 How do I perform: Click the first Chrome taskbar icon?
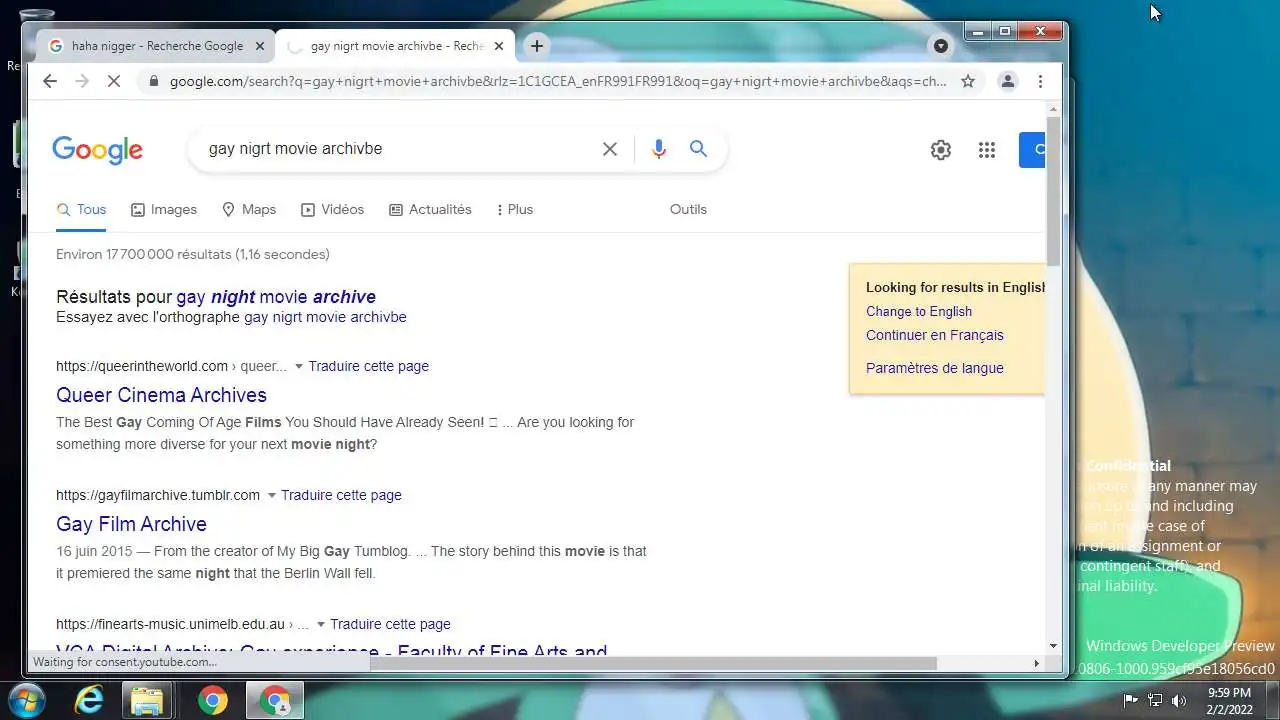coord(212,701)
